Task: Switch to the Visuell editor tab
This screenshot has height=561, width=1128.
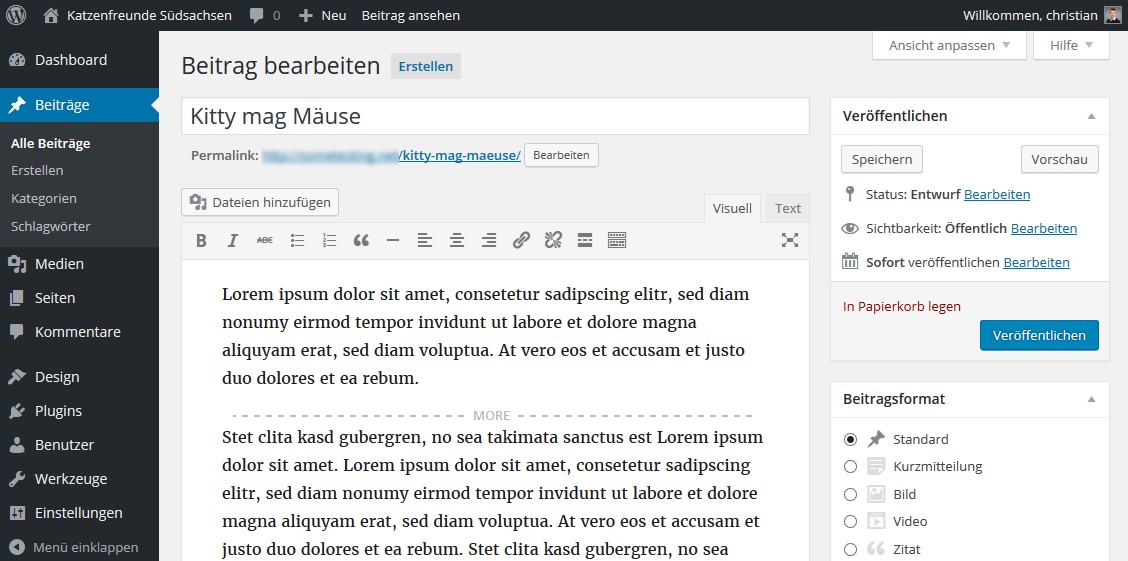Action: click(732, 209)
